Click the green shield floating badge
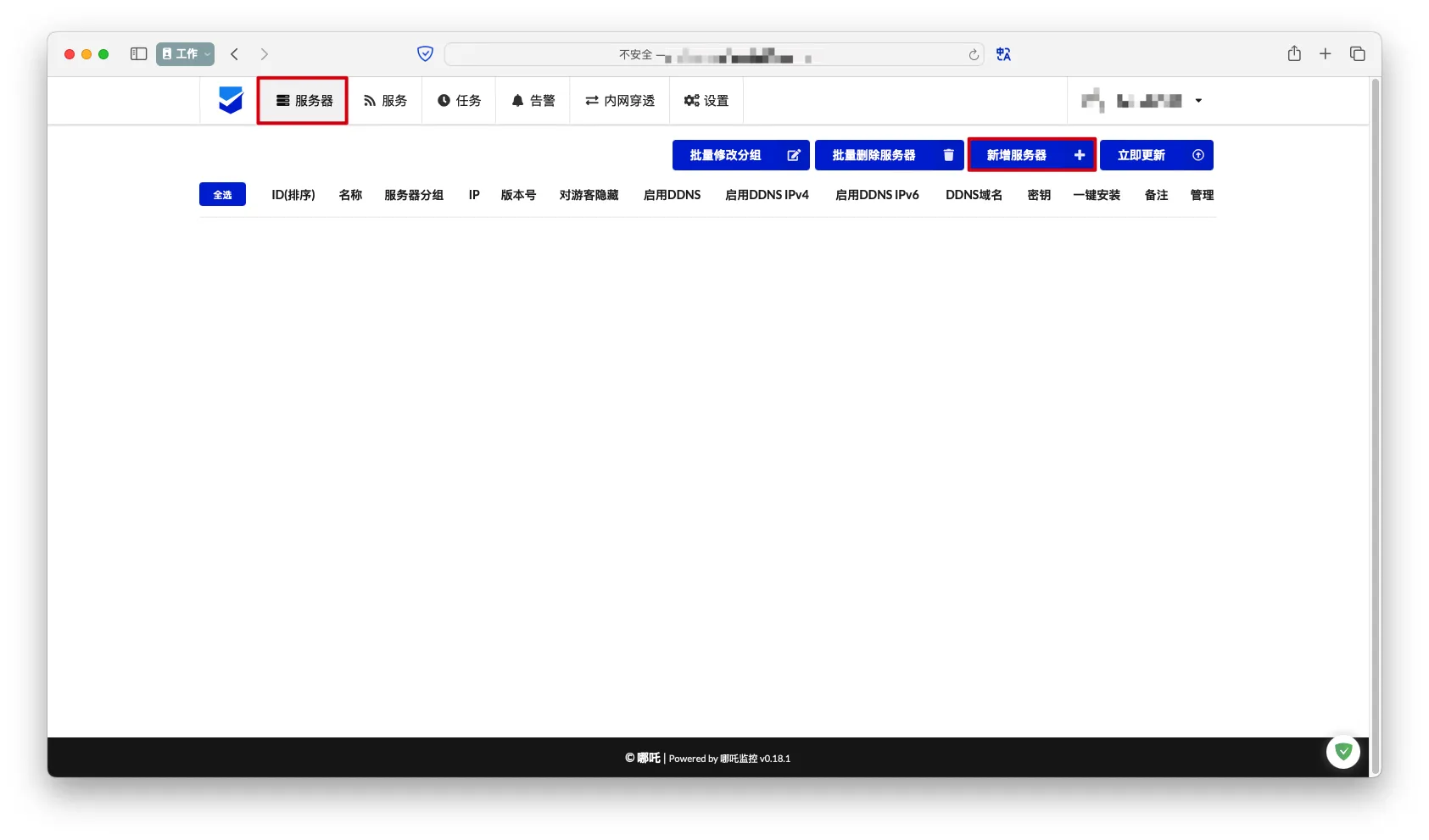The image size is (1429, 840). (1342, 751)
